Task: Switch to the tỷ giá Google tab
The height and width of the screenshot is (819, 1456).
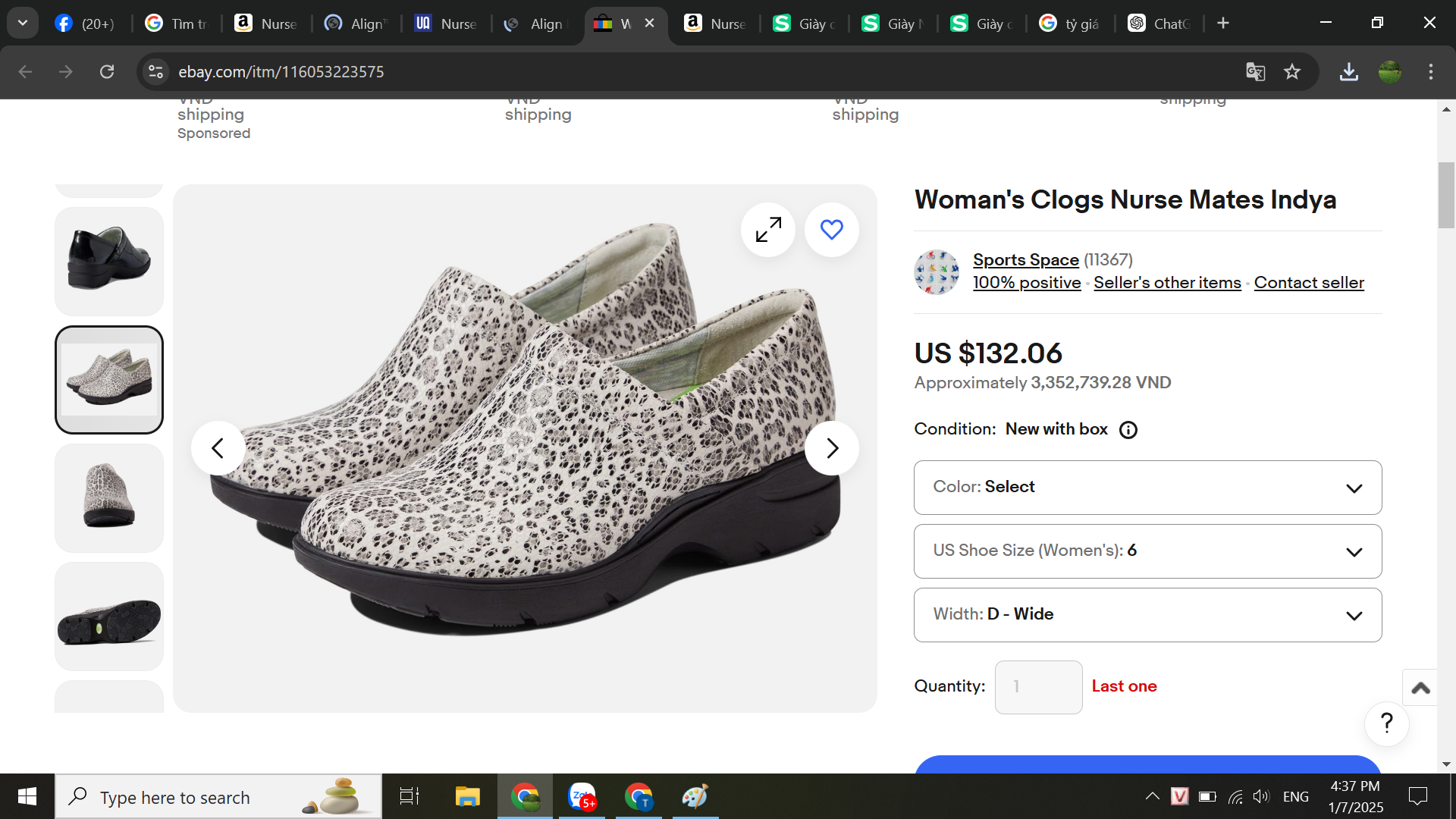Action: 1071,24
